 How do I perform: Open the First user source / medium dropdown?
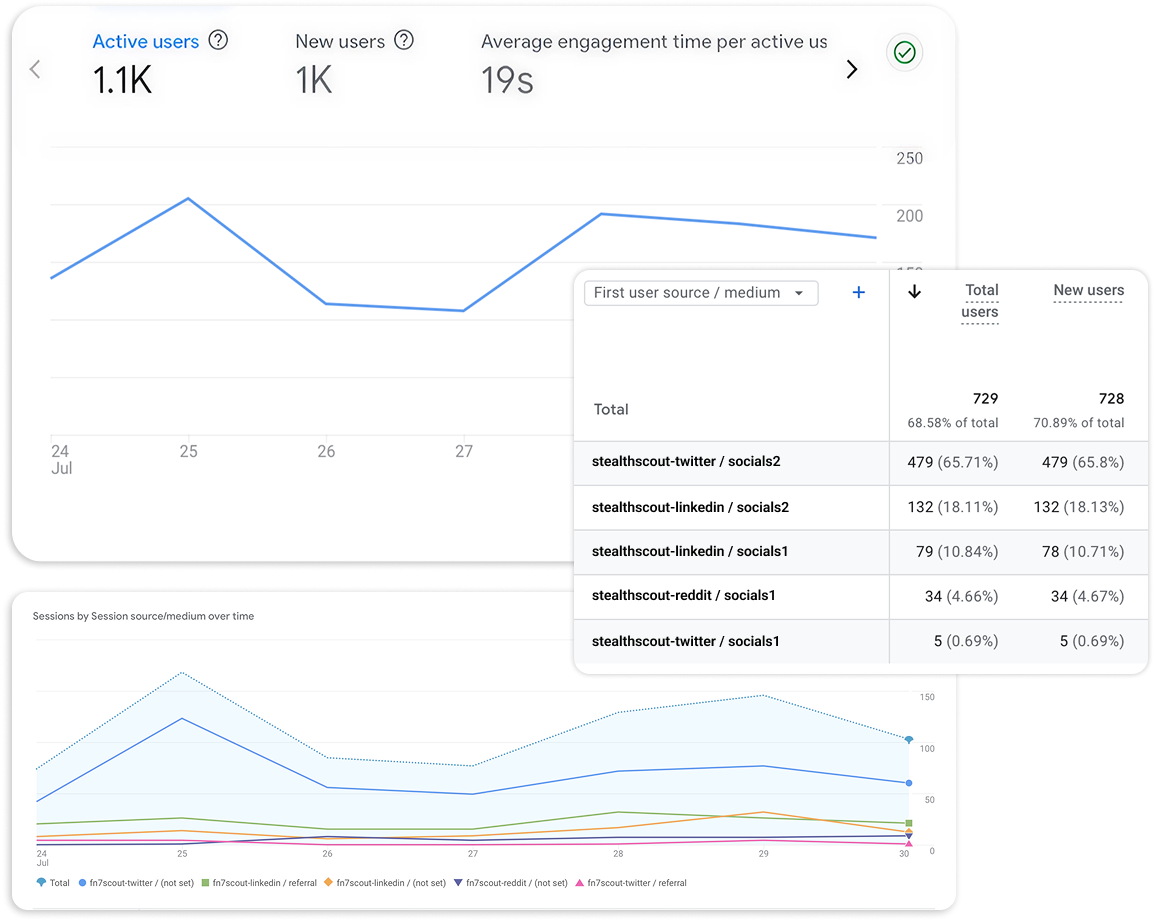click(700, 292)
